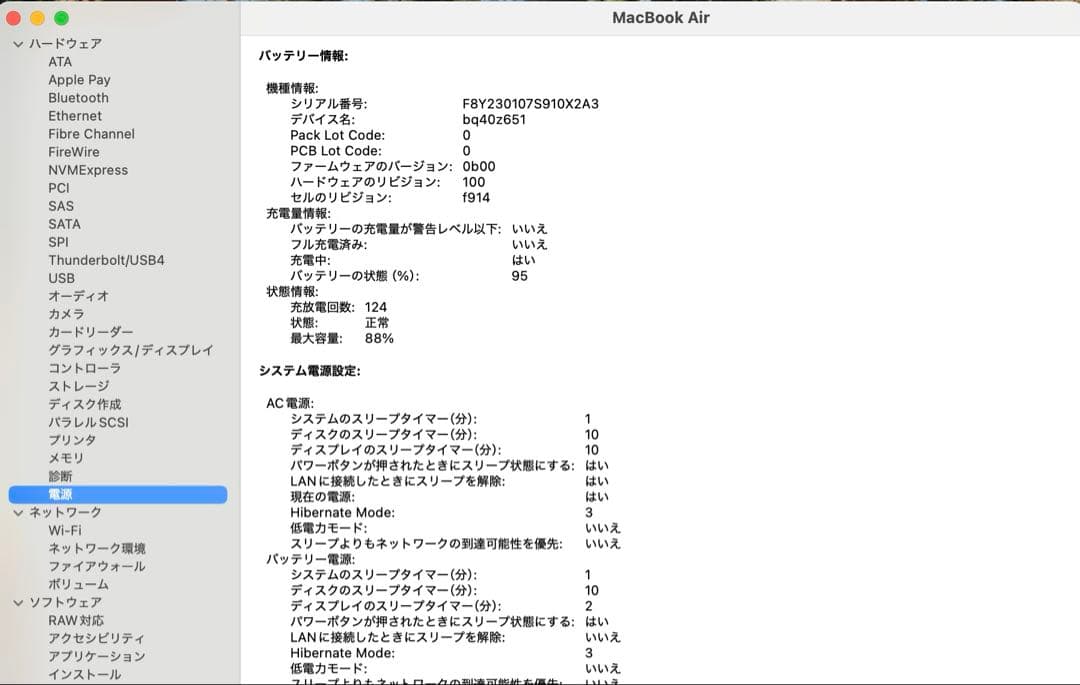Collapse the ネットワーク category
Image resolution: width=1080 pixels, height=685 pixels.
pos(17,511)
